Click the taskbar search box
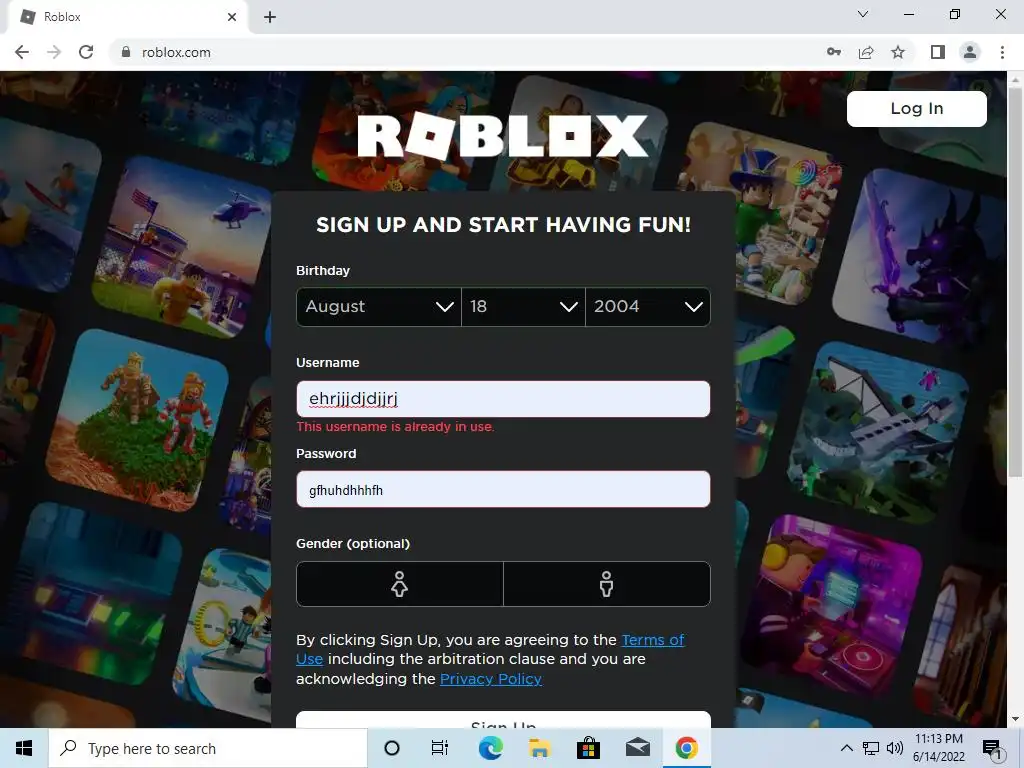The height and width of the screenshot is (768, 1024). point(208,748)
